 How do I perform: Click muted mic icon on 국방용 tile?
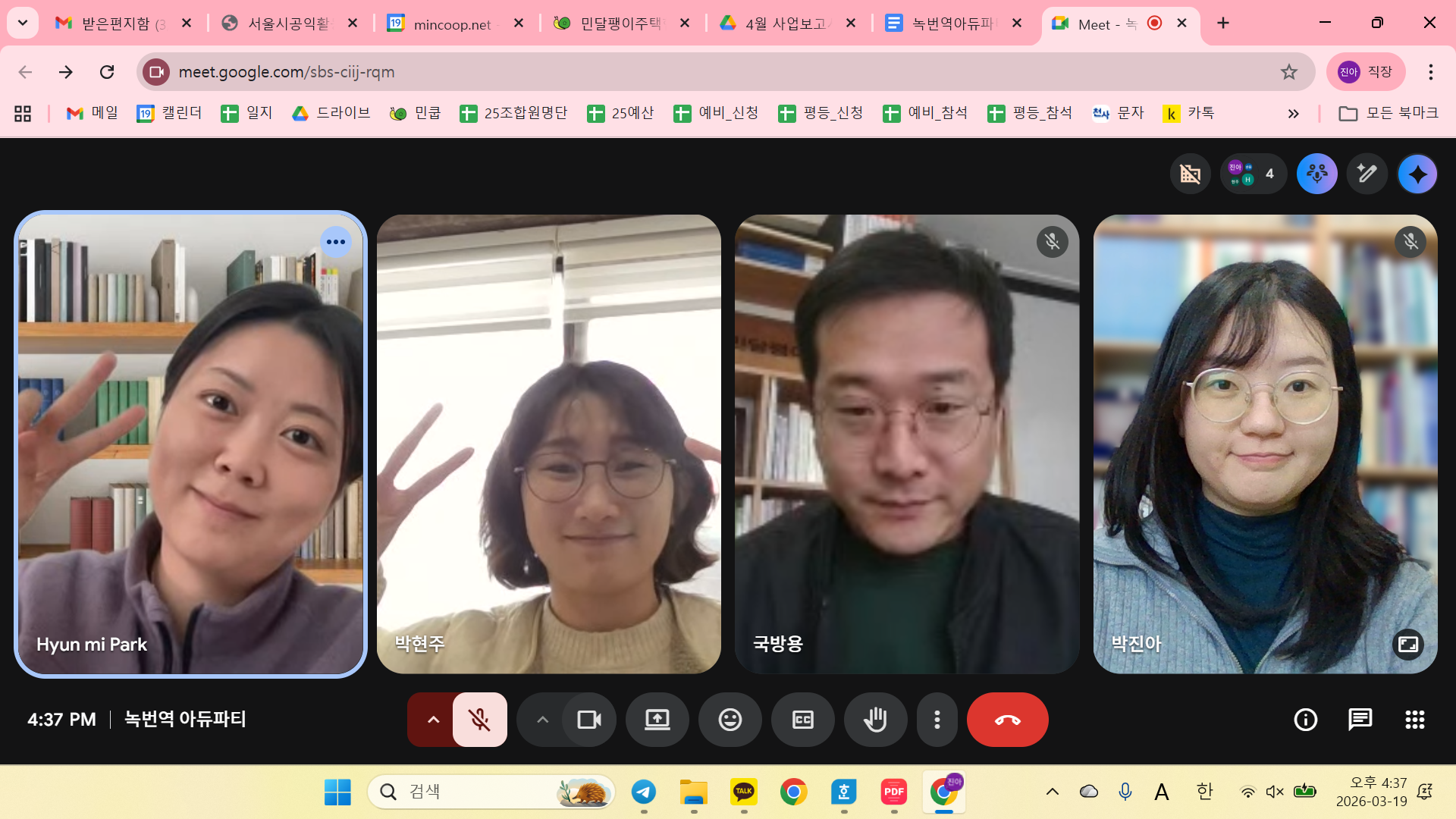pos(1053,243)
